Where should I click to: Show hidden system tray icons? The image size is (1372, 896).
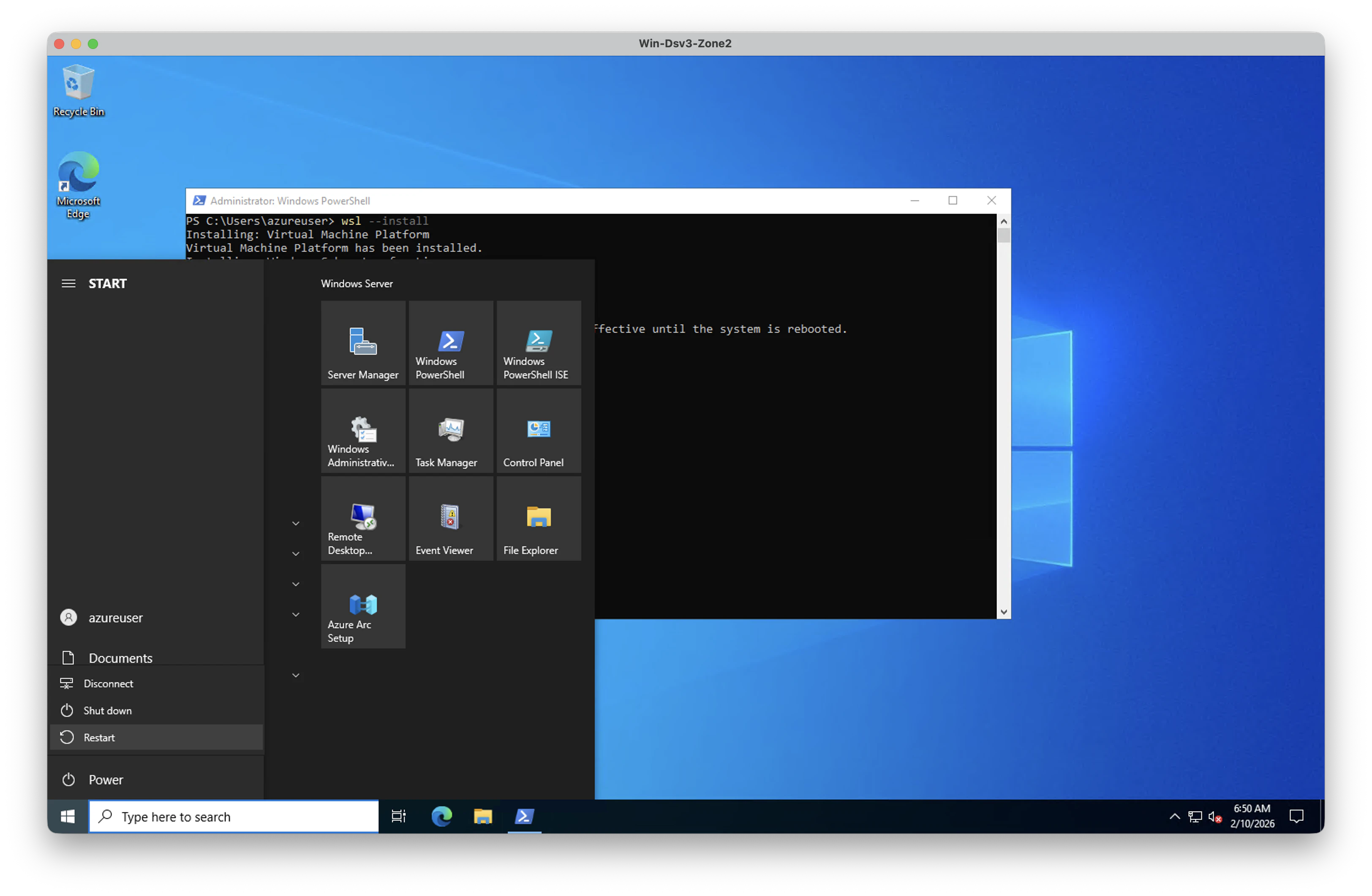1174,816
